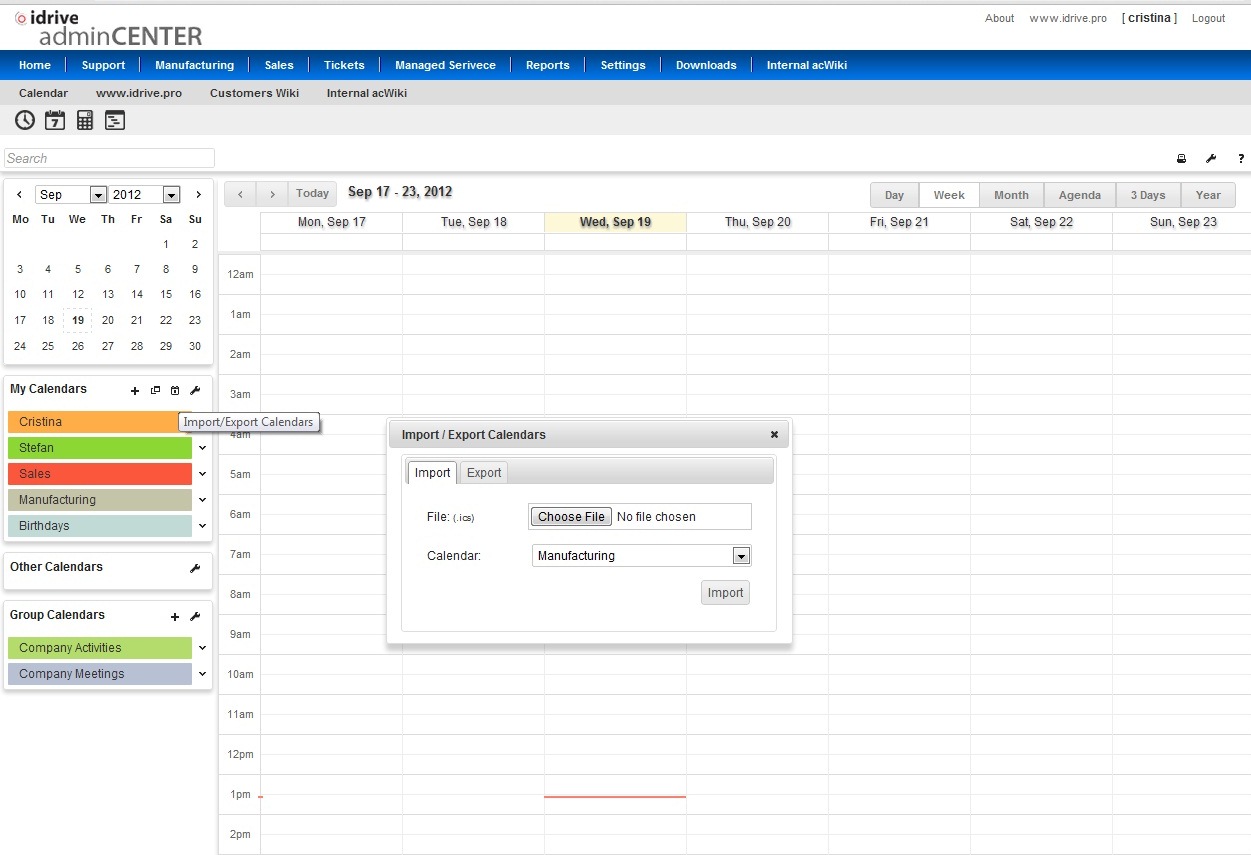The height and width of the screenshot is (855, 1251).
Task: Click the Logout link
Action: tap(1208, 18)
